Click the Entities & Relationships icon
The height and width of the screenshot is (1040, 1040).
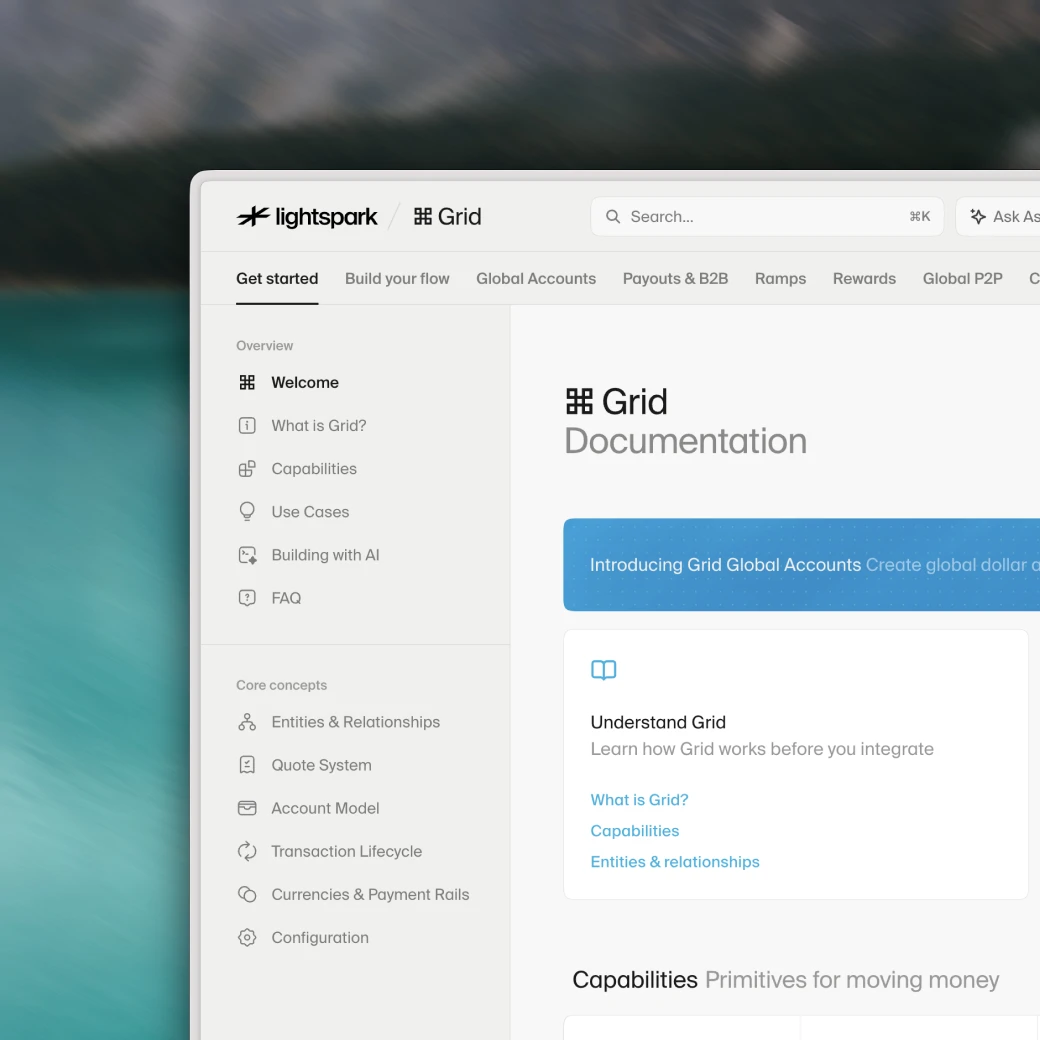tap(247, 722)
